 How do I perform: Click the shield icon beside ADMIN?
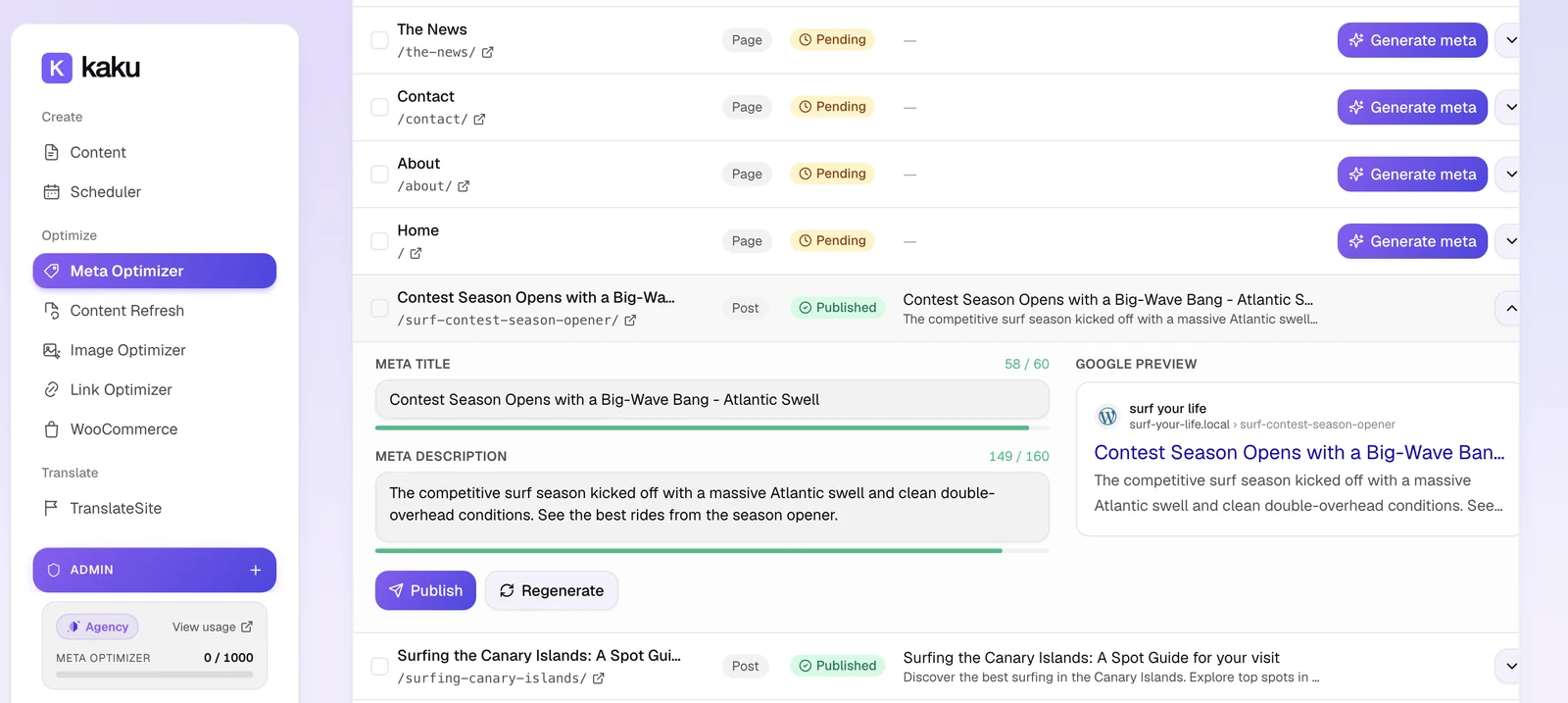coord(54,570)
